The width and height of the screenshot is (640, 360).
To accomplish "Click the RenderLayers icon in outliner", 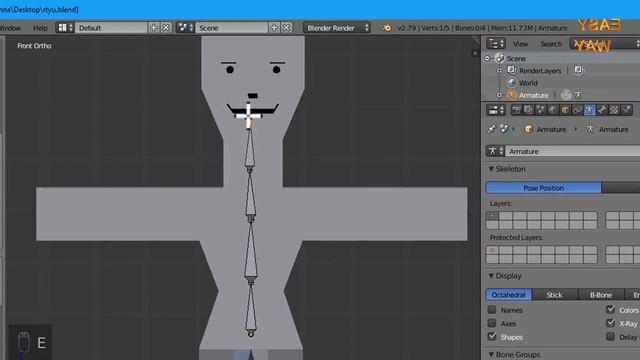I will 511,70.
